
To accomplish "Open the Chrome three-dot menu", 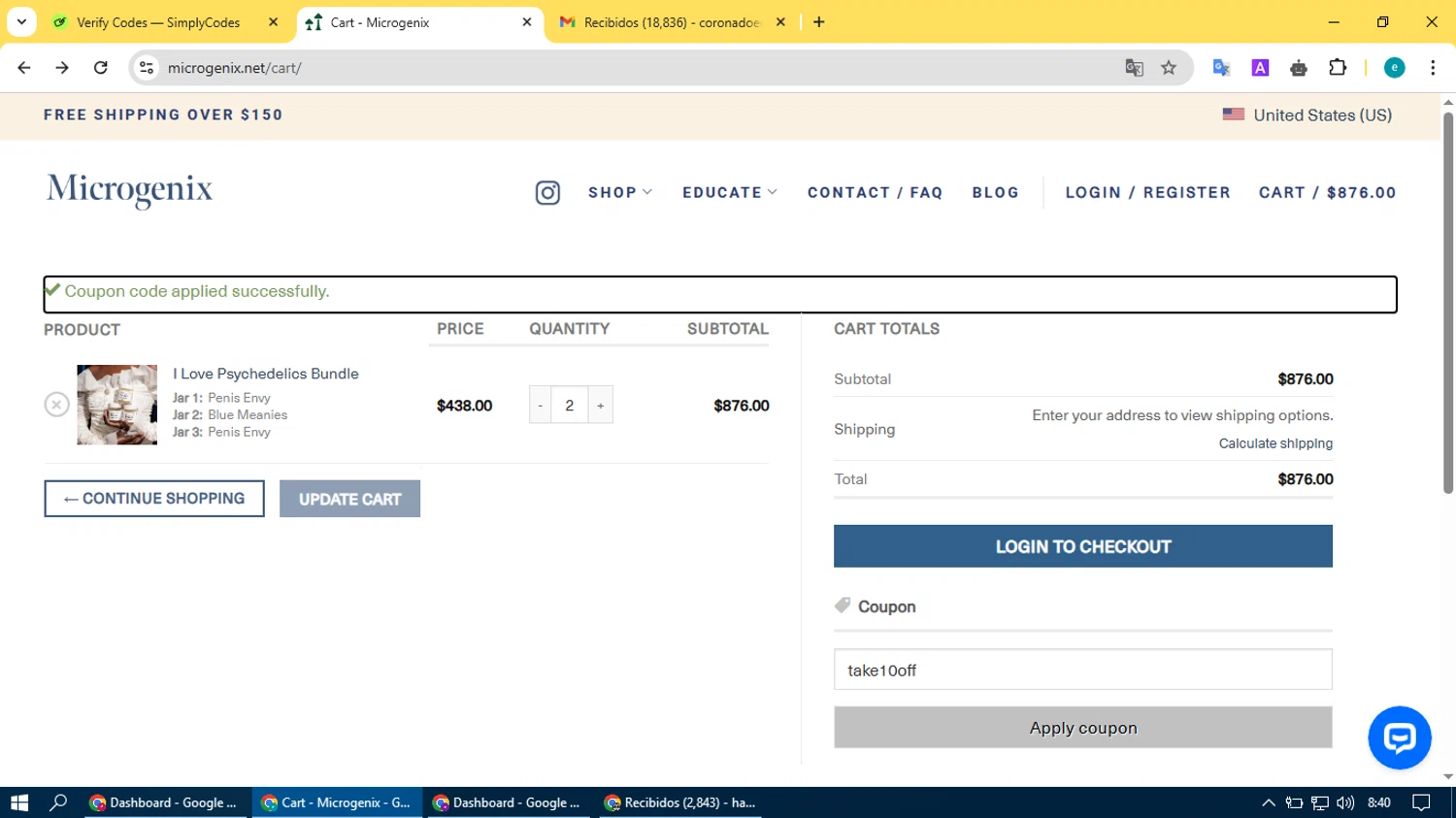I will pos(1433,68).
